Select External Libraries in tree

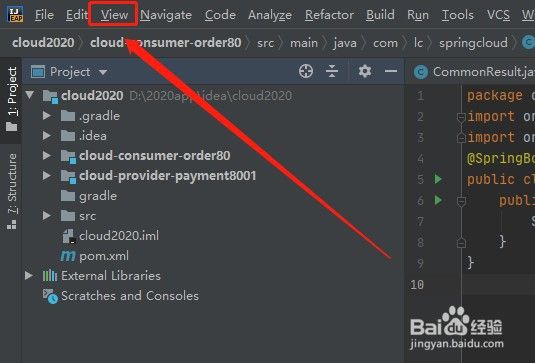[111, 276]
